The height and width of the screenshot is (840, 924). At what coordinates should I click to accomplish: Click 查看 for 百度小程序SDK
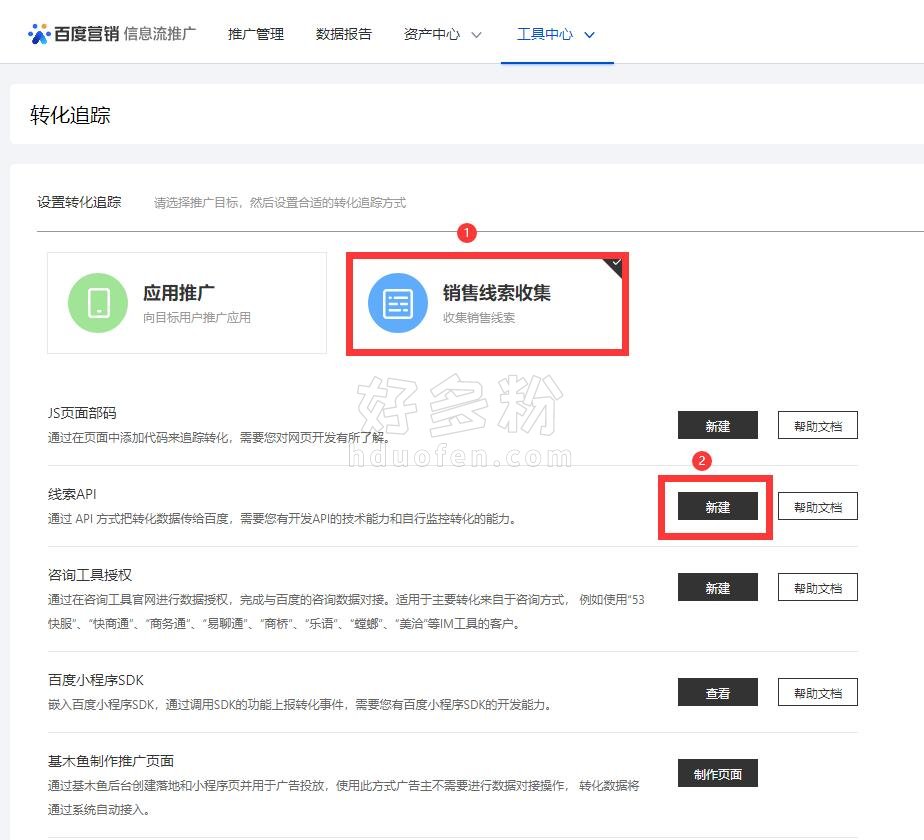click(718, 692)
